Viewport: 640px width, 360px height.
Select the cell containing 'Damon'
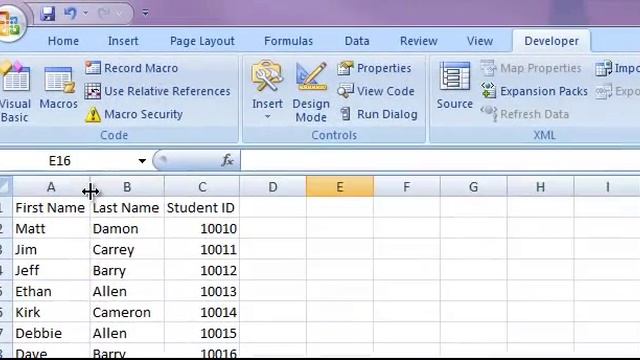[127, 229]
